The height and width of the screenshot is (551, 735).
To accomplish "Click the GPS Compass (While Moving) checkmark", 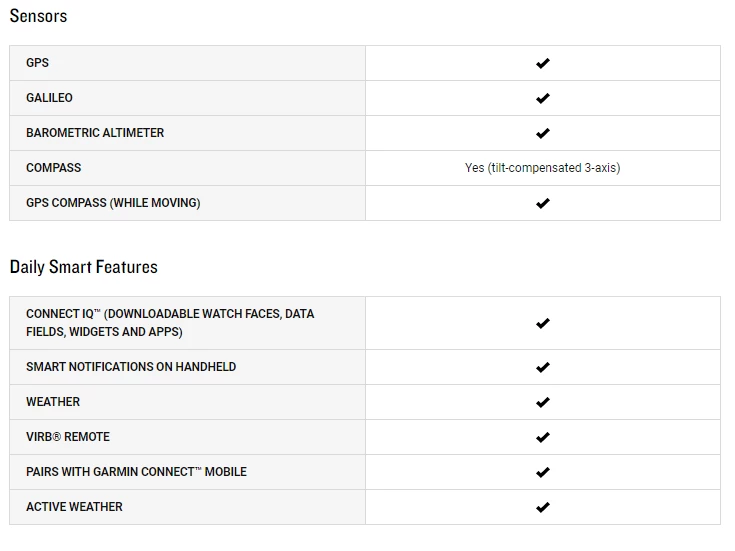I will coord(543,203).
